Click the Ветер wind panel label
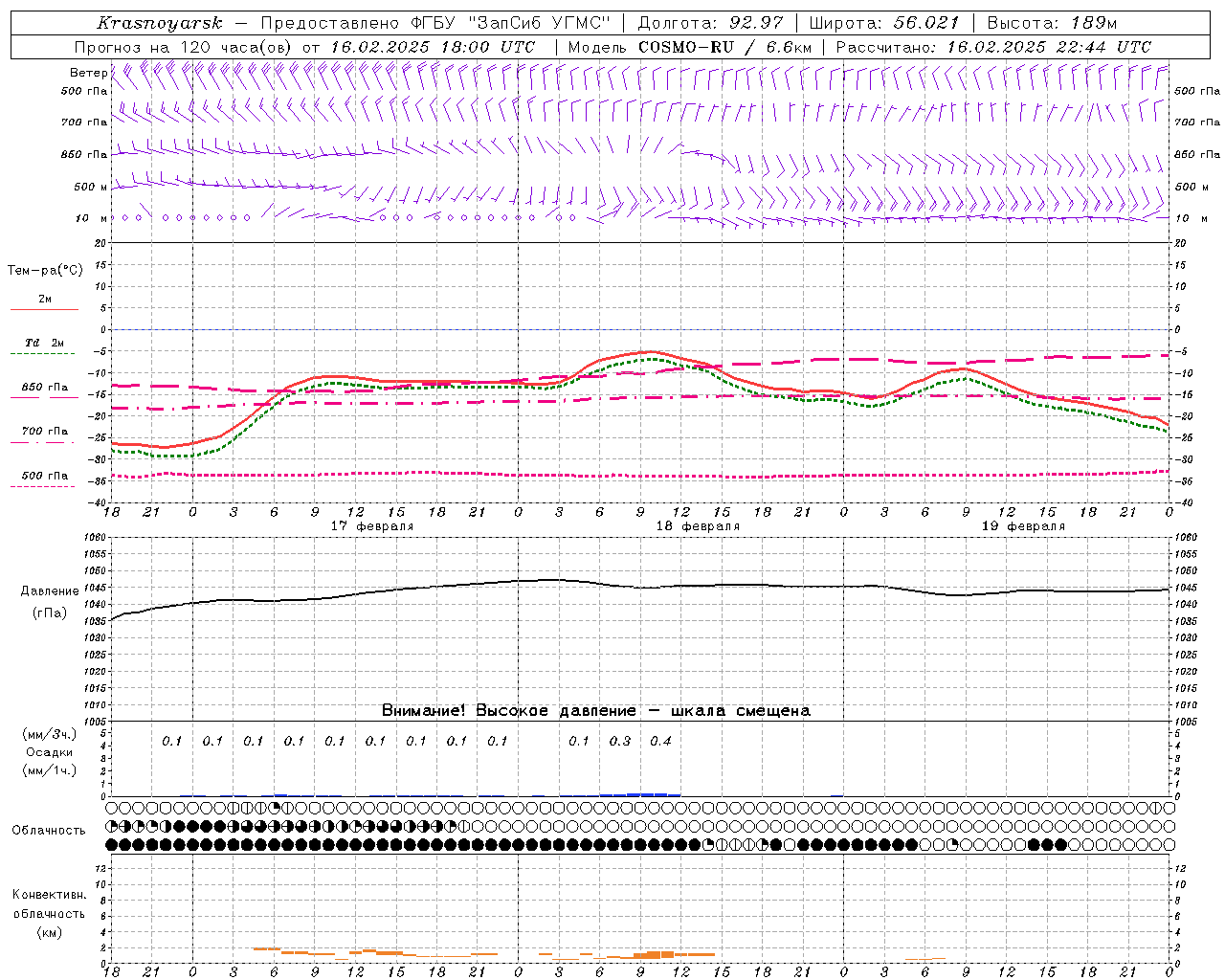 88,73
